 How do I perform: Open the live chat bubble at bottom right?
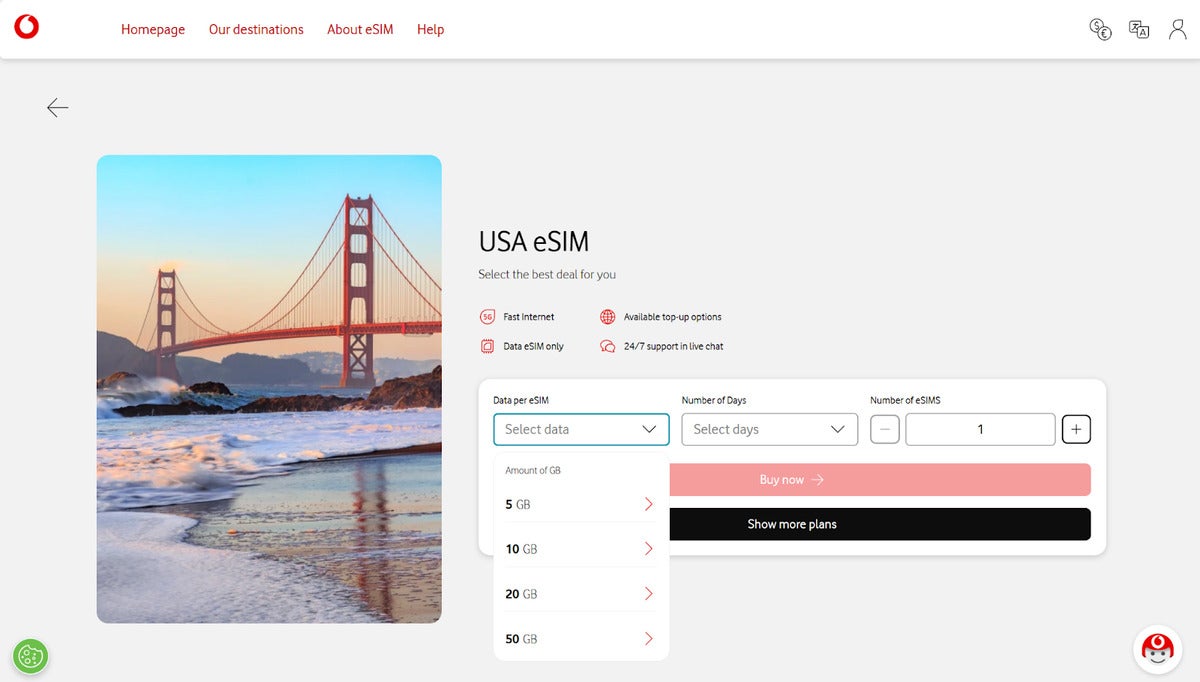click(1157, 649)
